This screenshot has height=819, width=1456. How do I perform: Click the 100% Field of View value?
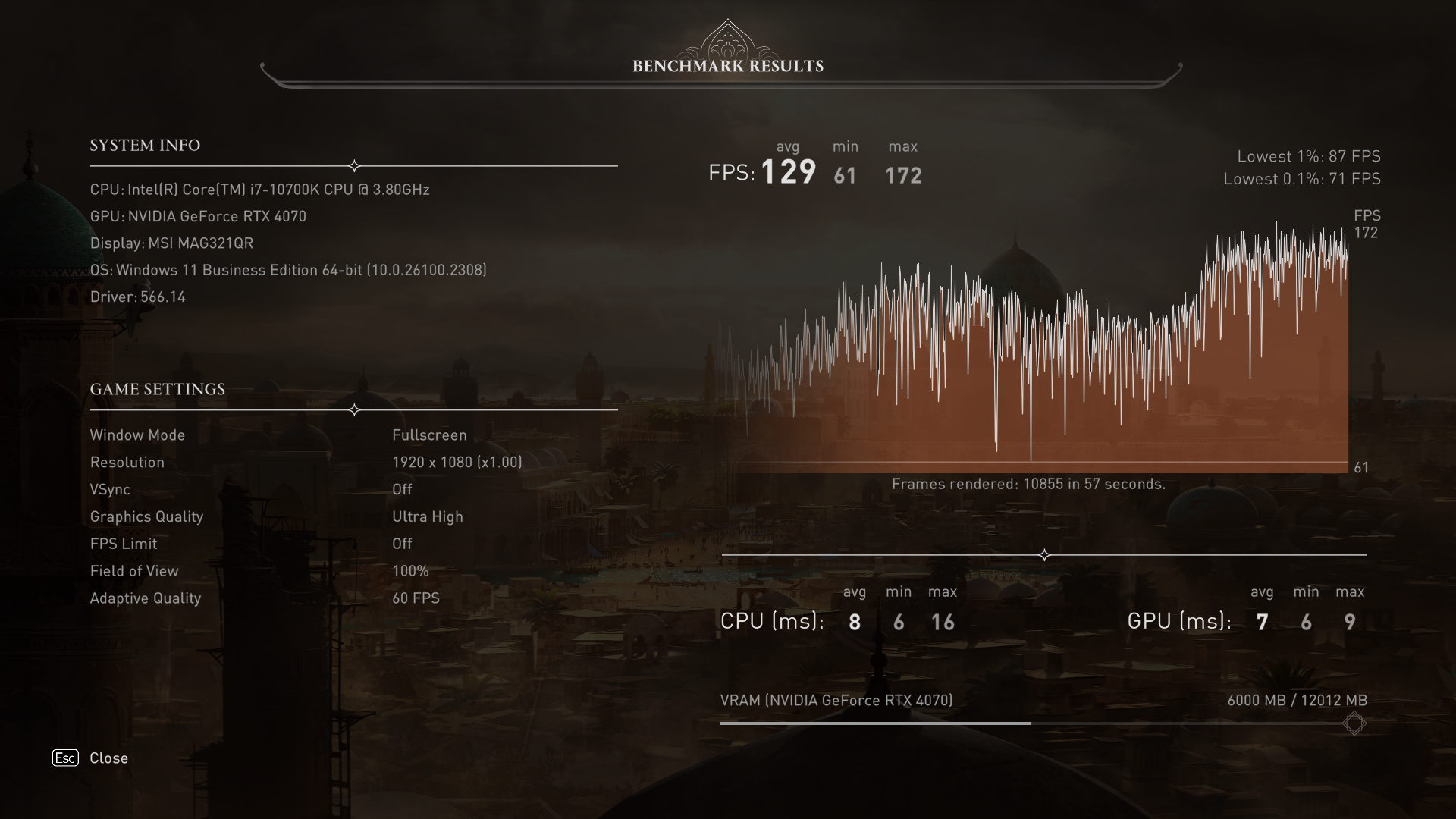tap(410, 572)
